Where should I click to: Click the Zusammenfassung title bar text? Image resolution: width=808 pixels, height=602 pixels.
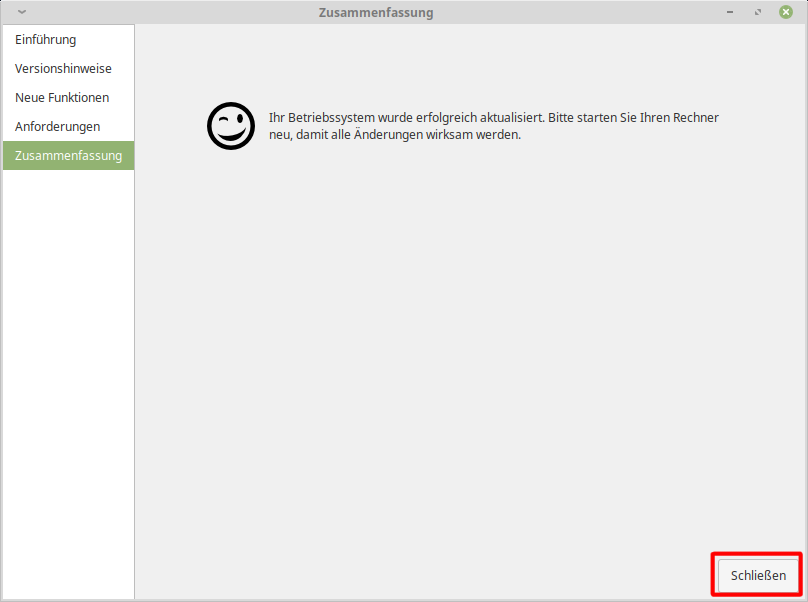coord(375,13)
